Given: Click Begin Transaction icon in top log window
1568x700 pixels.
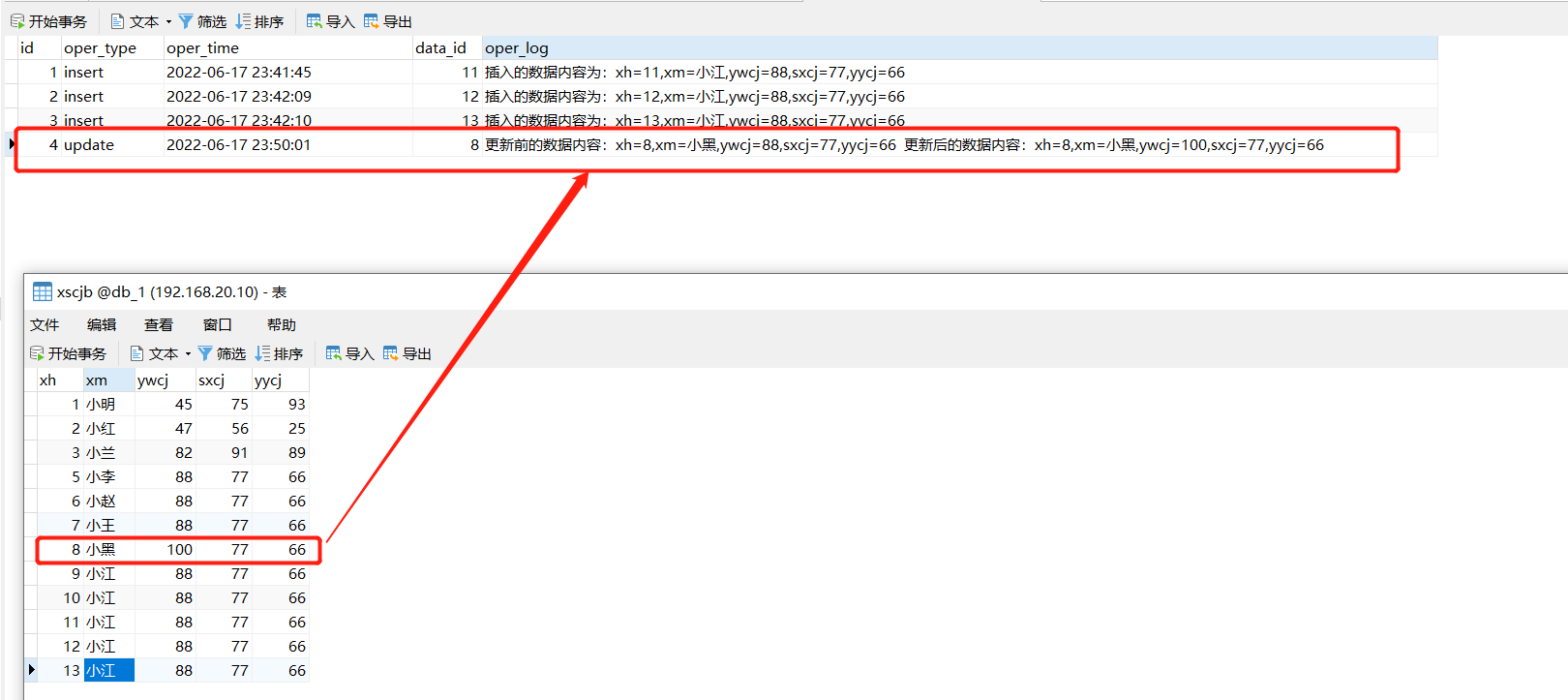Looking at the screenshot, I should point(17,21).
